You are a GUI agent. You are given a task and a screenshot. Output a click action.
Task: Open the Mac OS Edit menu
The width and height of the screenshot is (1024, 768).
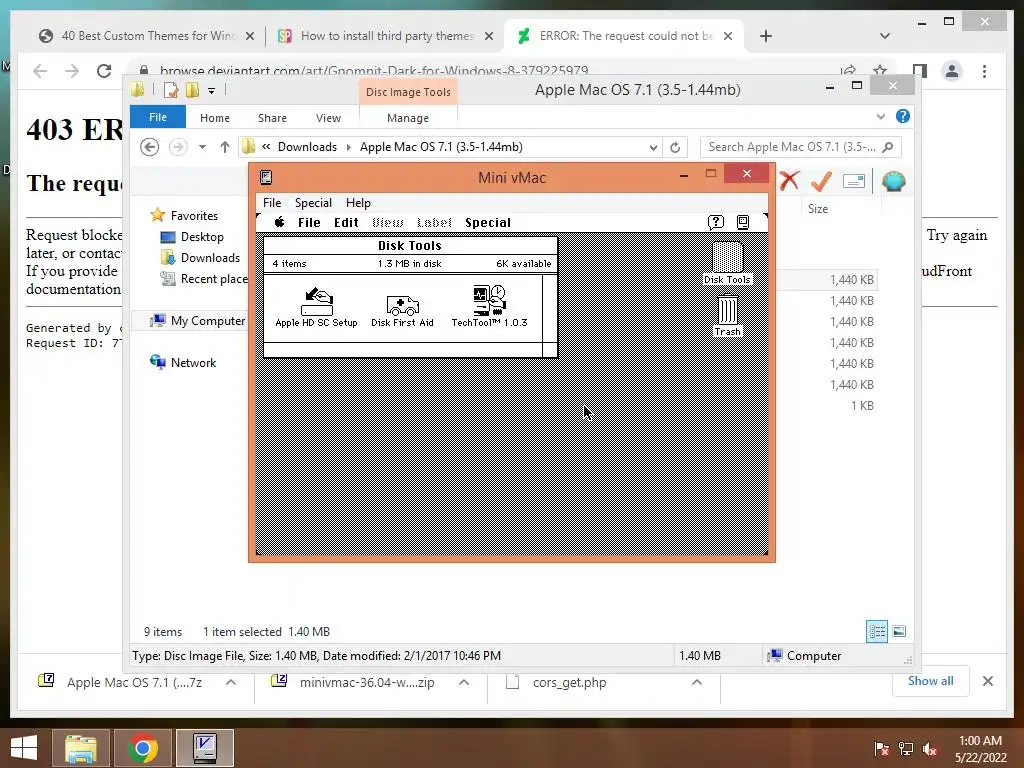click(x=346, y=222)
